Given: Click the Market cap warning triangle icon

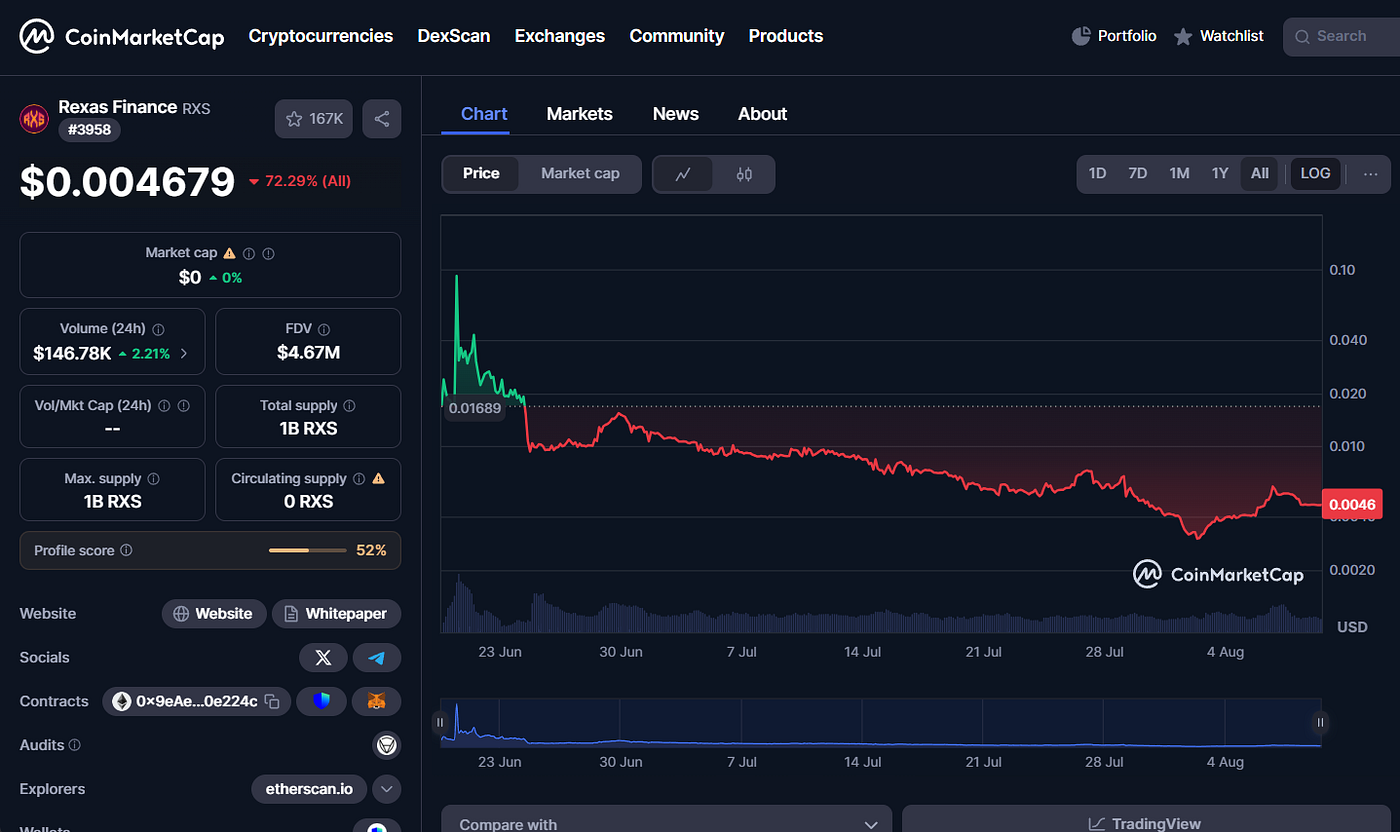Looking at the screenshot, I should (230, 254).
